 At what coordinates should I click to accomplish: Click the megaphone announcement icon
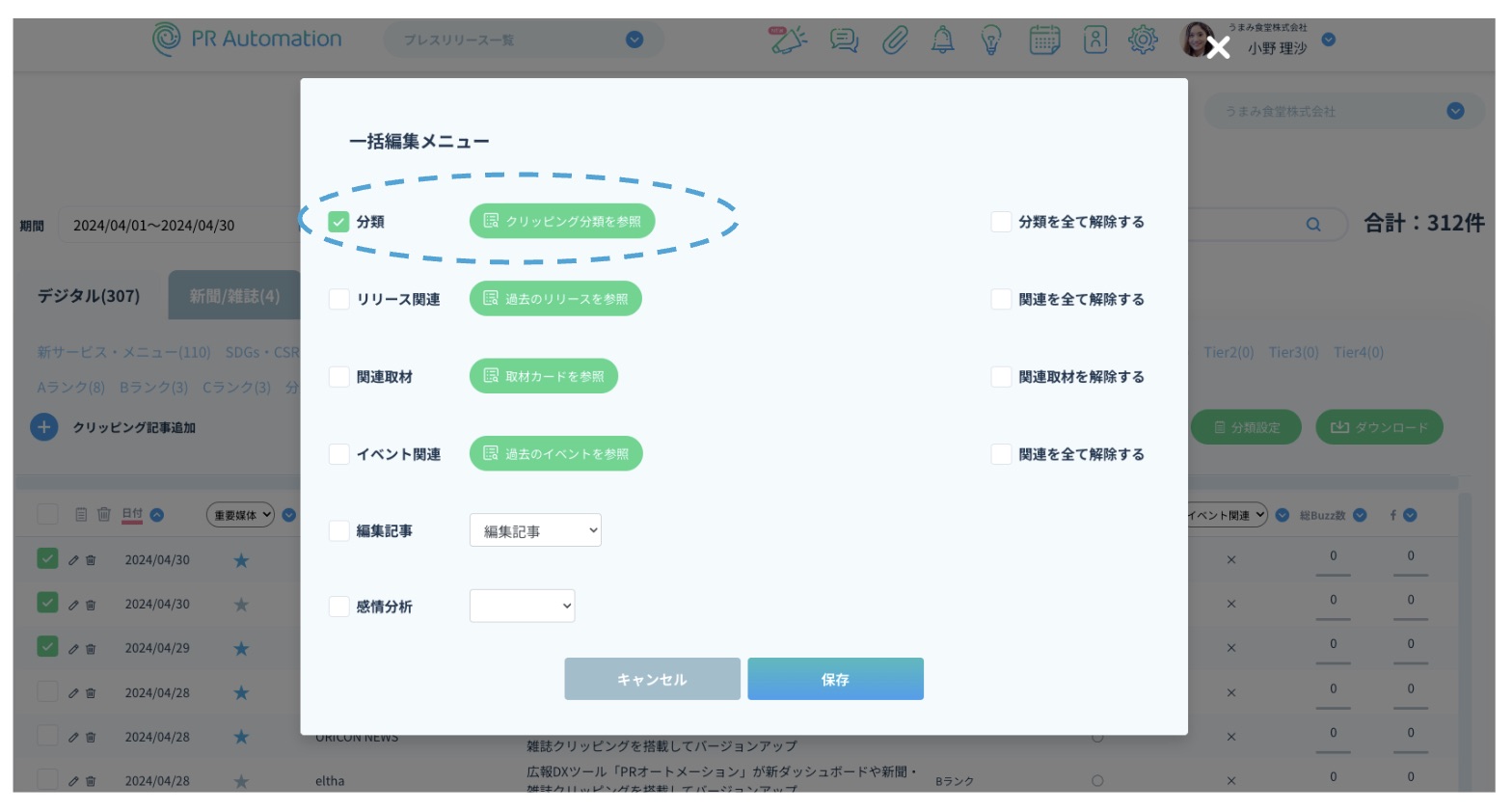788,40
